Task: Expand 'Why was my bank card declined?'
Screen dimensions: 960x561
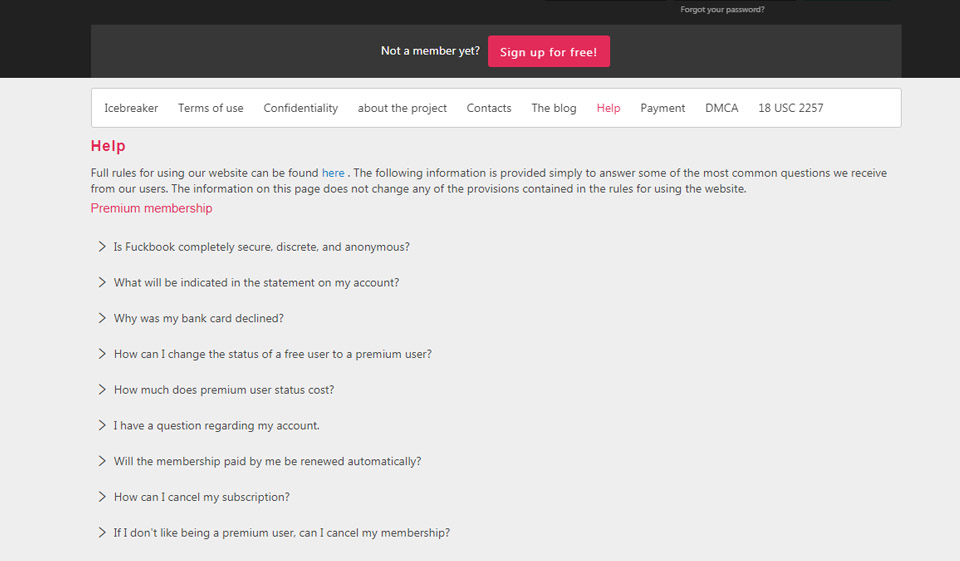Action: click(x=198, y=319)
